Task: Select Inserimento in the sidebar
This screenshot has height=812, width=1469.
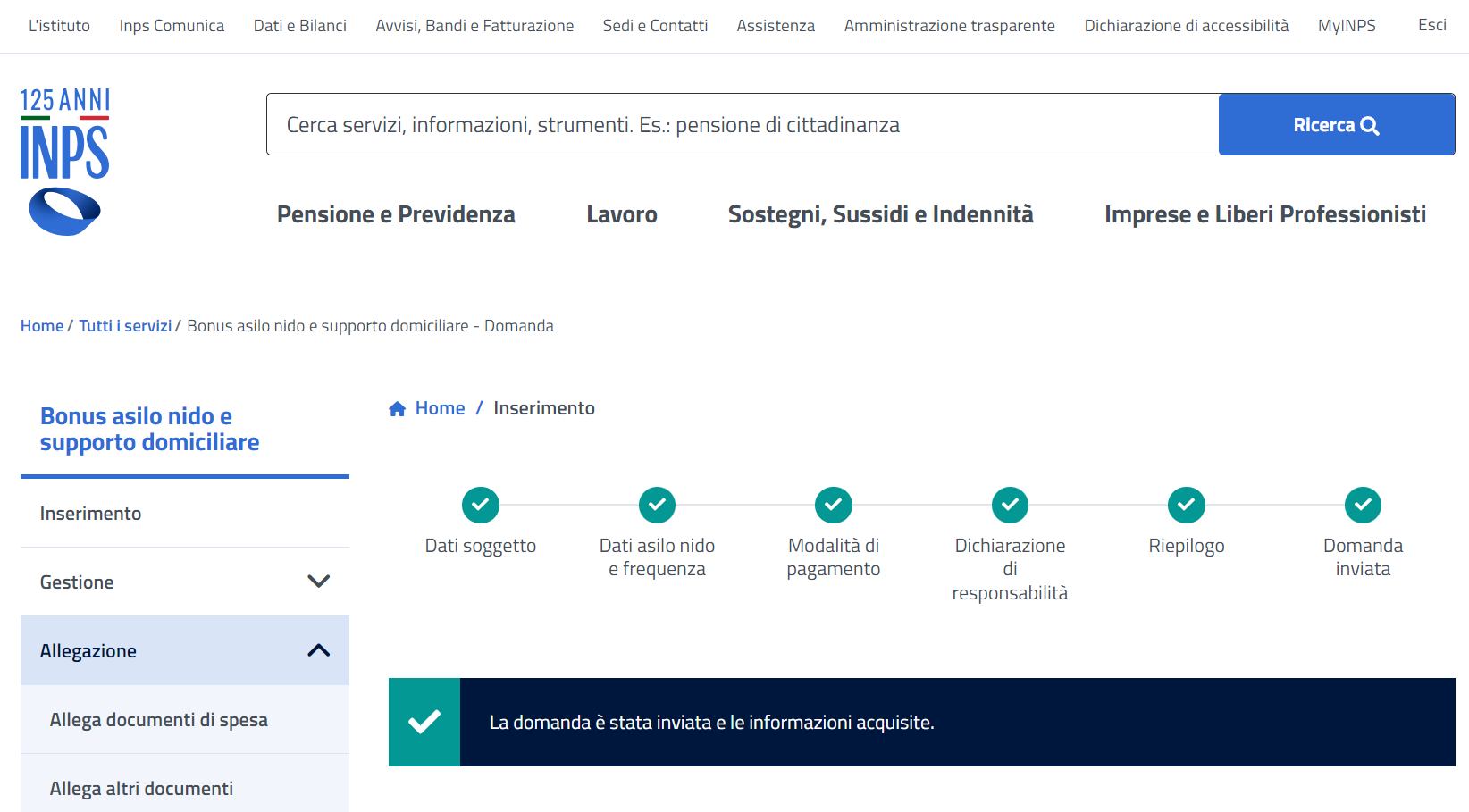Action: pyautogui.click(x=185, y=513)
